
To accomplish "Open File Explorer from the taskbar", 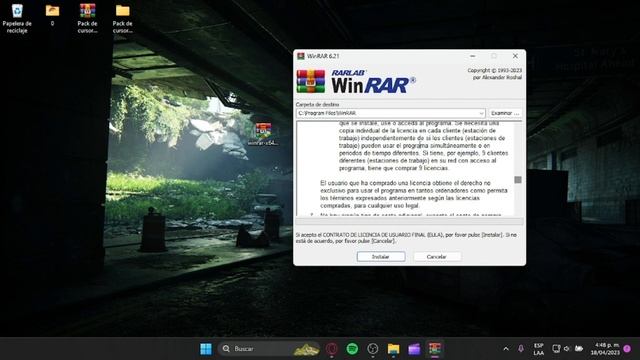I will [393, 349].
